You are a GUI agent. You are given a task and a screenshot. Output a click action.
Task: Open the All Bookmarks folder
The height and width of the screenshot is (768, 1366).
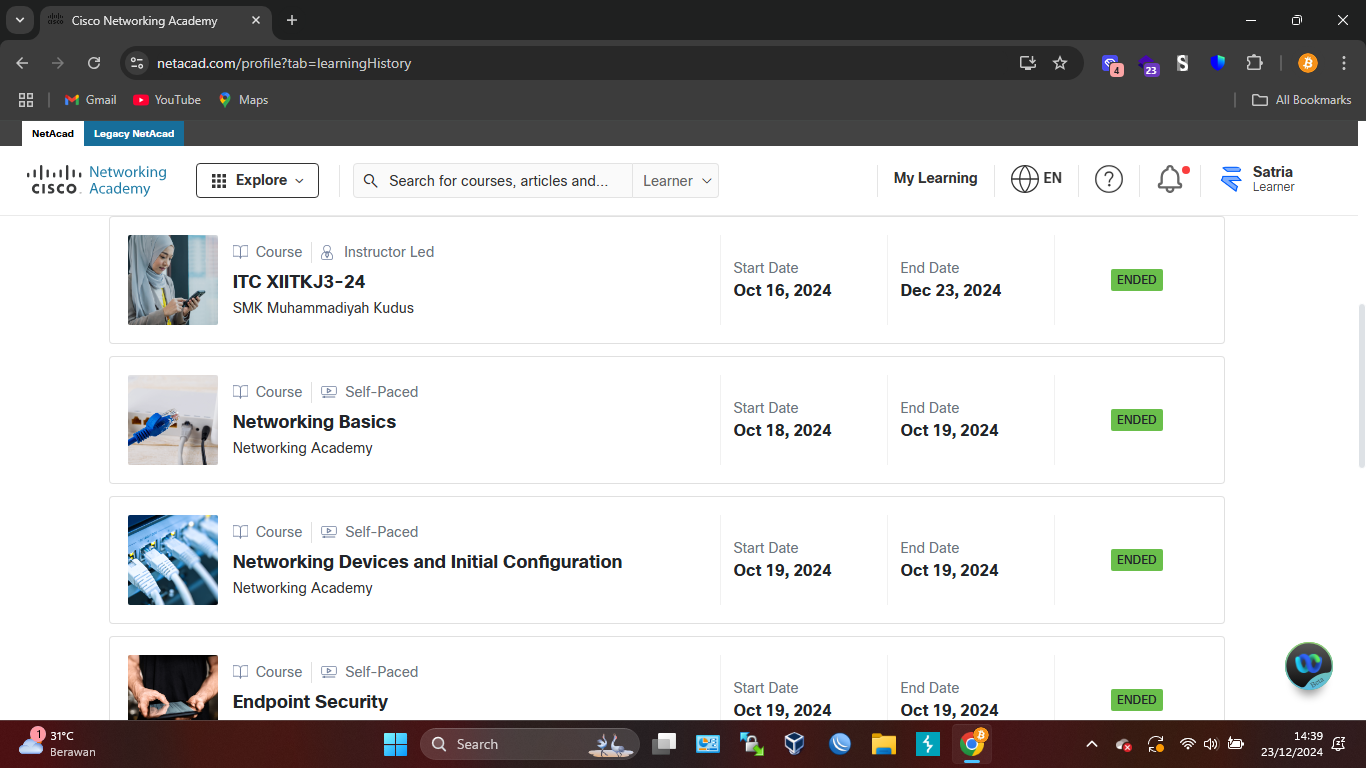[1302, 100]
